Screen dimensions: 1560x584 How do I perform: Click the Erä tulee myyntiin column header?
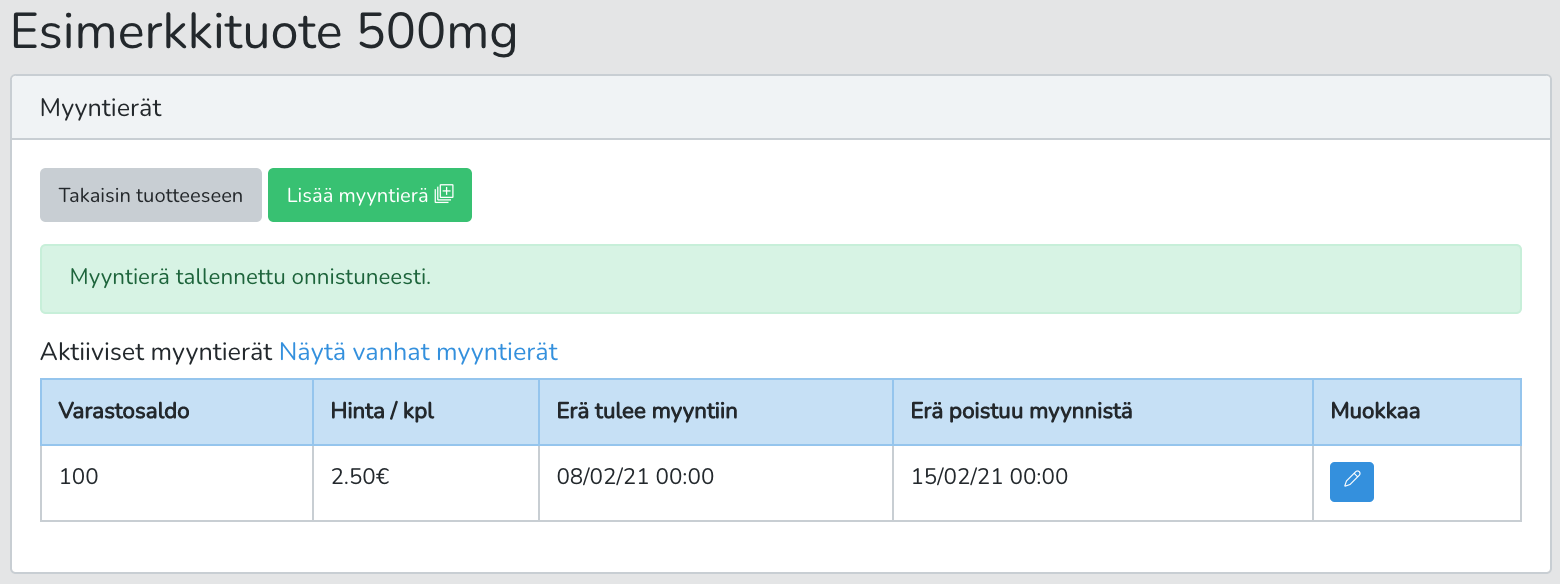716,411
